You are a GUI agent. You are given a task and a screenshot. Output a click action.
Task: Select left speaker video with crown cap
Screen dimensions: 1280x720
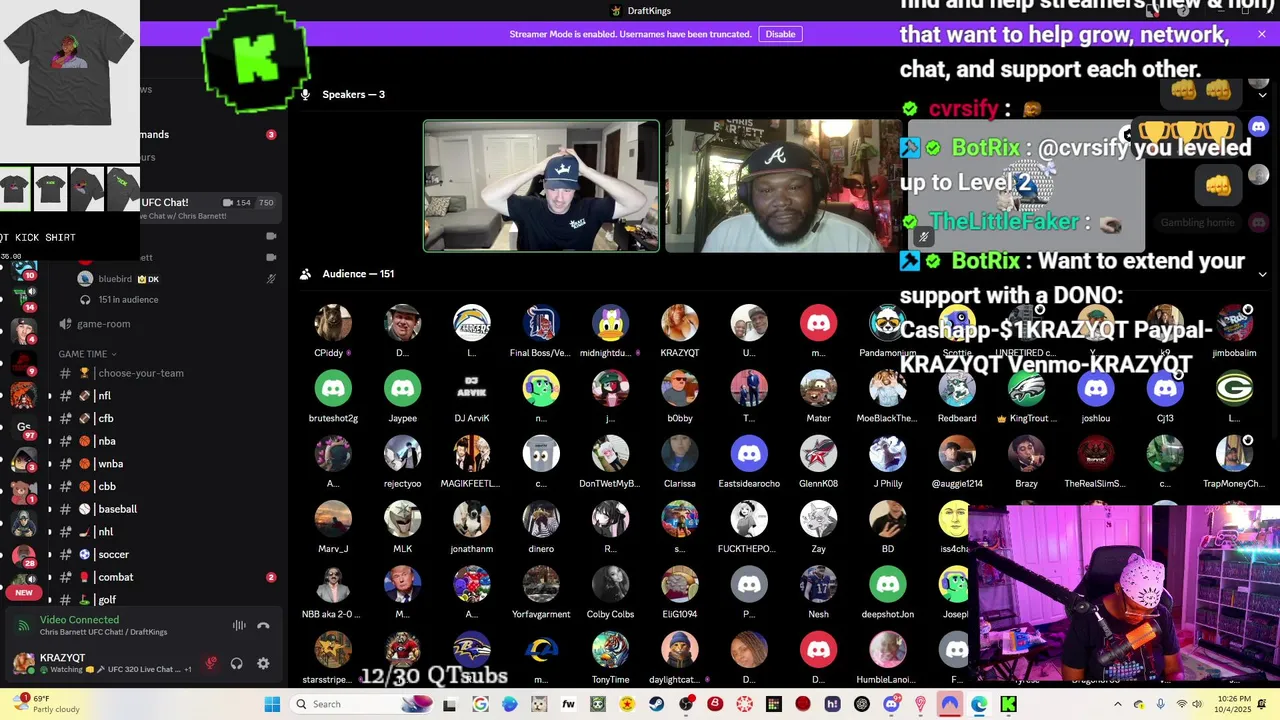[x=541, y=186]
